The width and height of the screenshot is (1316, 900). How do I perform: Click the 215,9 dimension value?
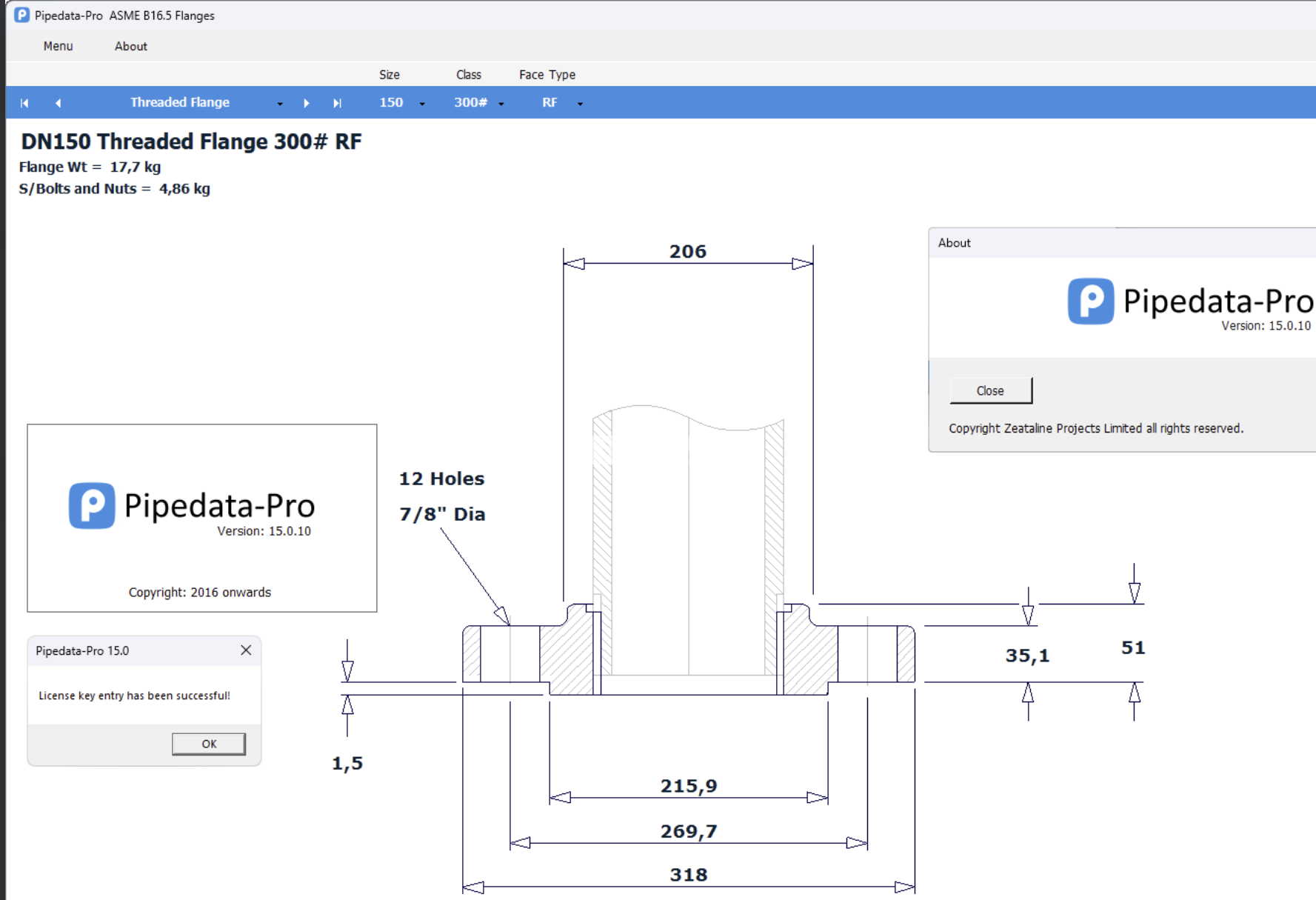point(689,786)
